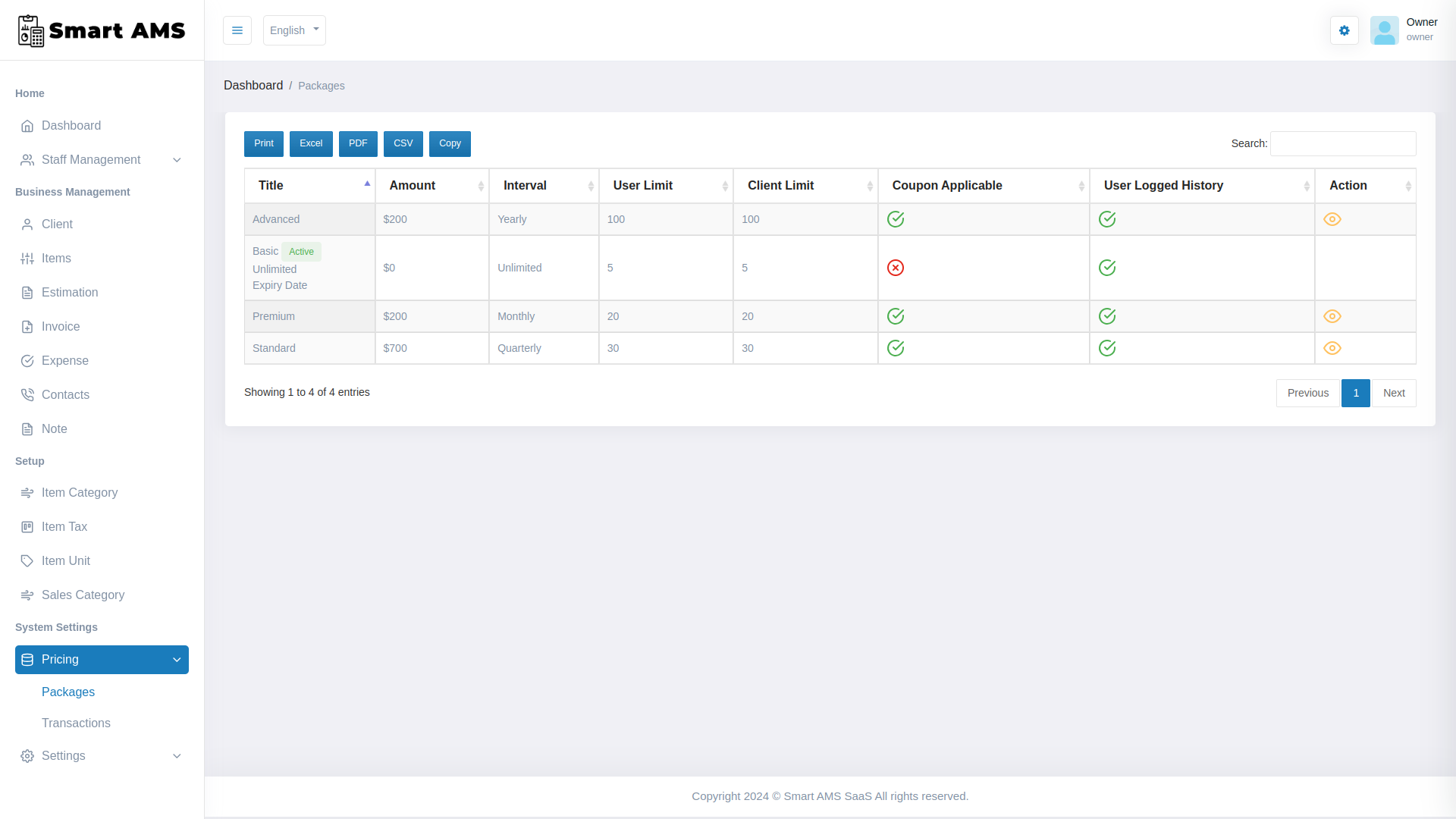The height and width of the screenshot is (819, 1456).
Task: Open the Dashboard from sidebar
Action: (x=71, y=125)
